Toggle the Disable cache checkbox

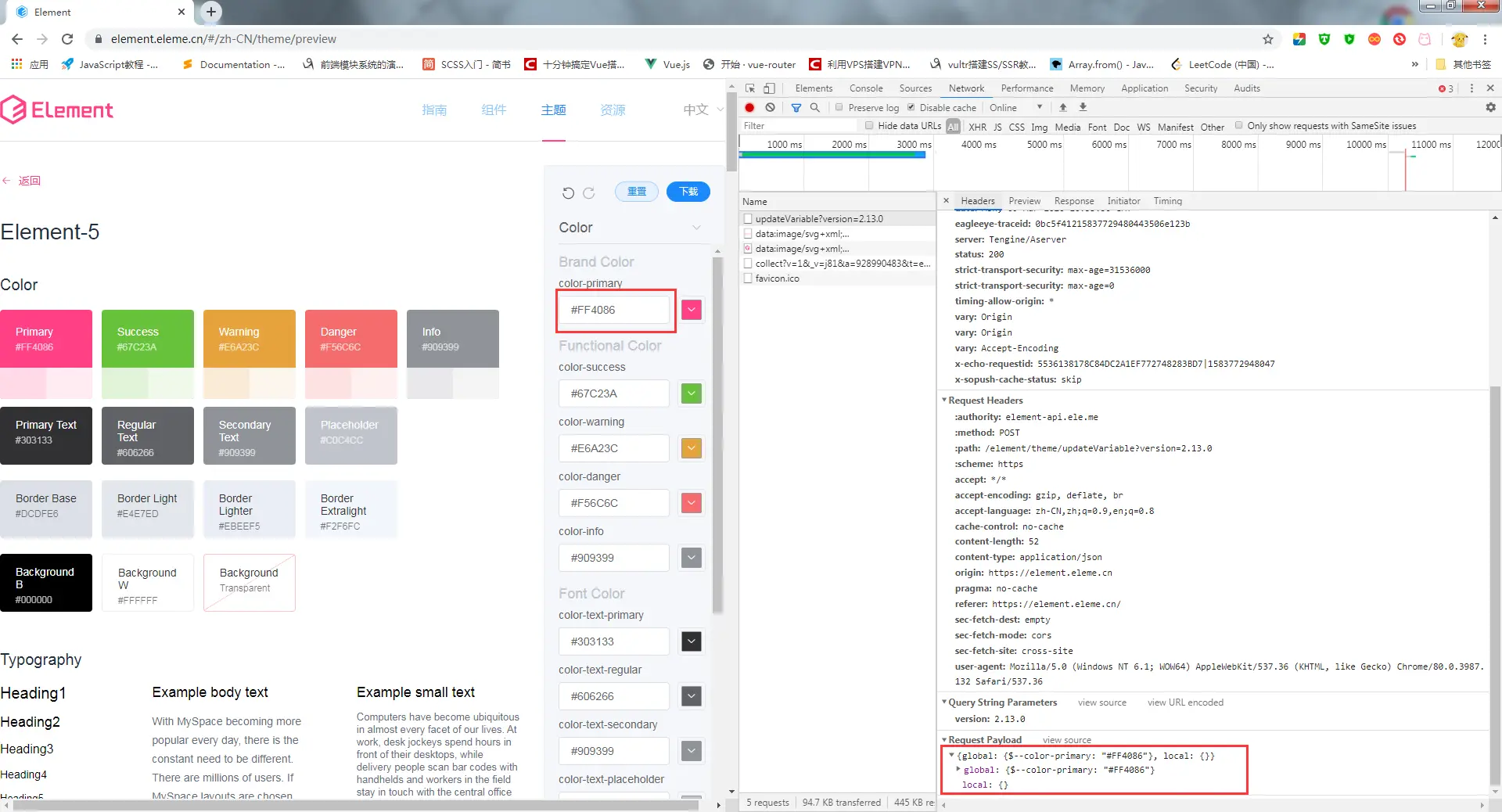coord(911,107)
